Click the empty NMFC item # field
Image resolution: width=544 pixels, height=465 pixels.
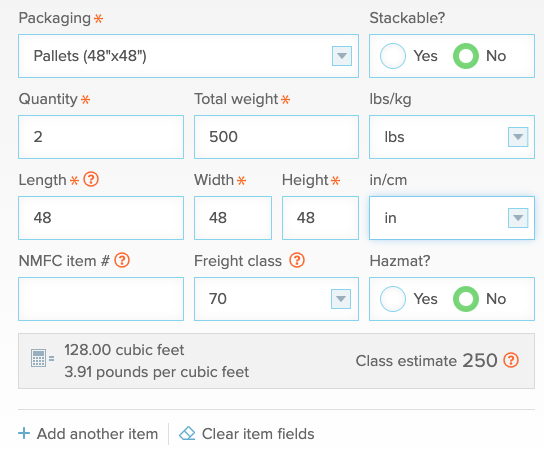tap(101, 299)
